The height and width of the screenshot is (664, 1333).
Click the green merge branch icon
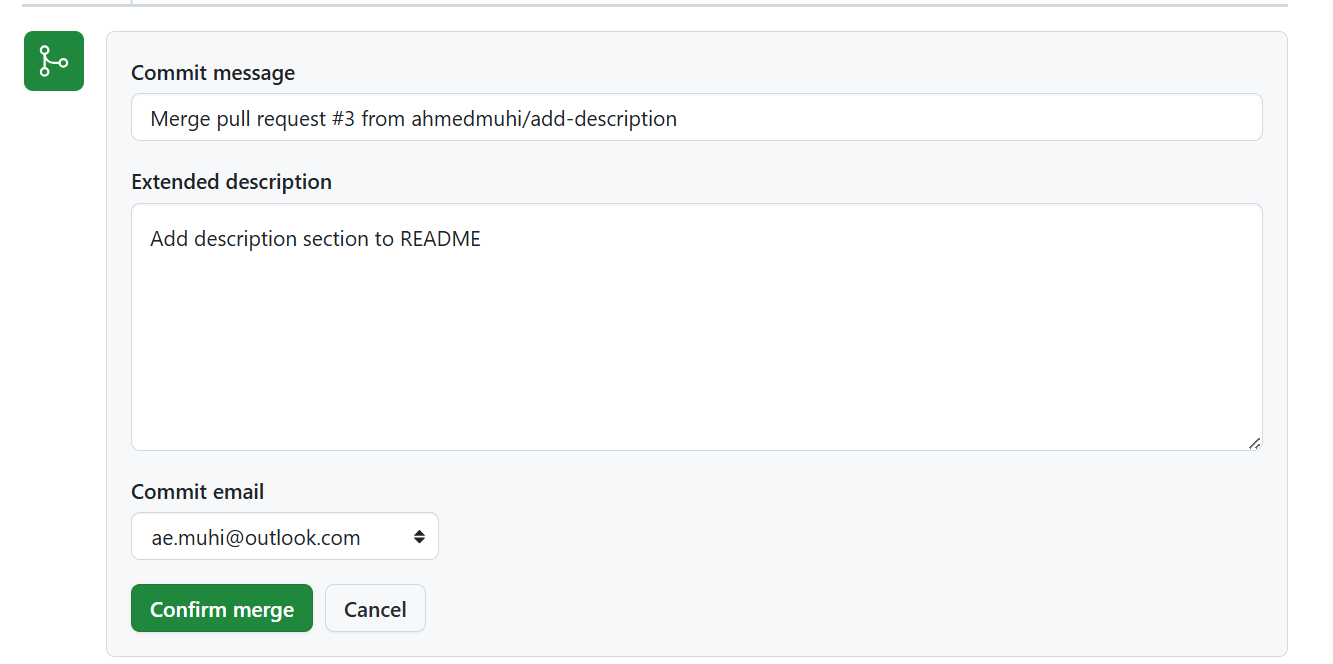[x=54, y=61]
